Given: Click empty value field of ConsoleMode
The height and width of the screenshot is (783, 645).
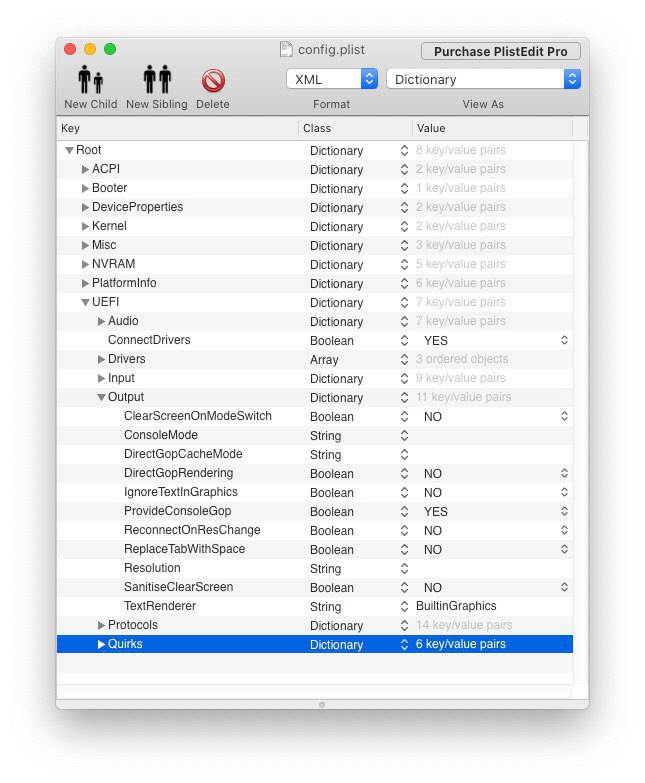Looking at the screenshot, I should click(x=493, y=435).
